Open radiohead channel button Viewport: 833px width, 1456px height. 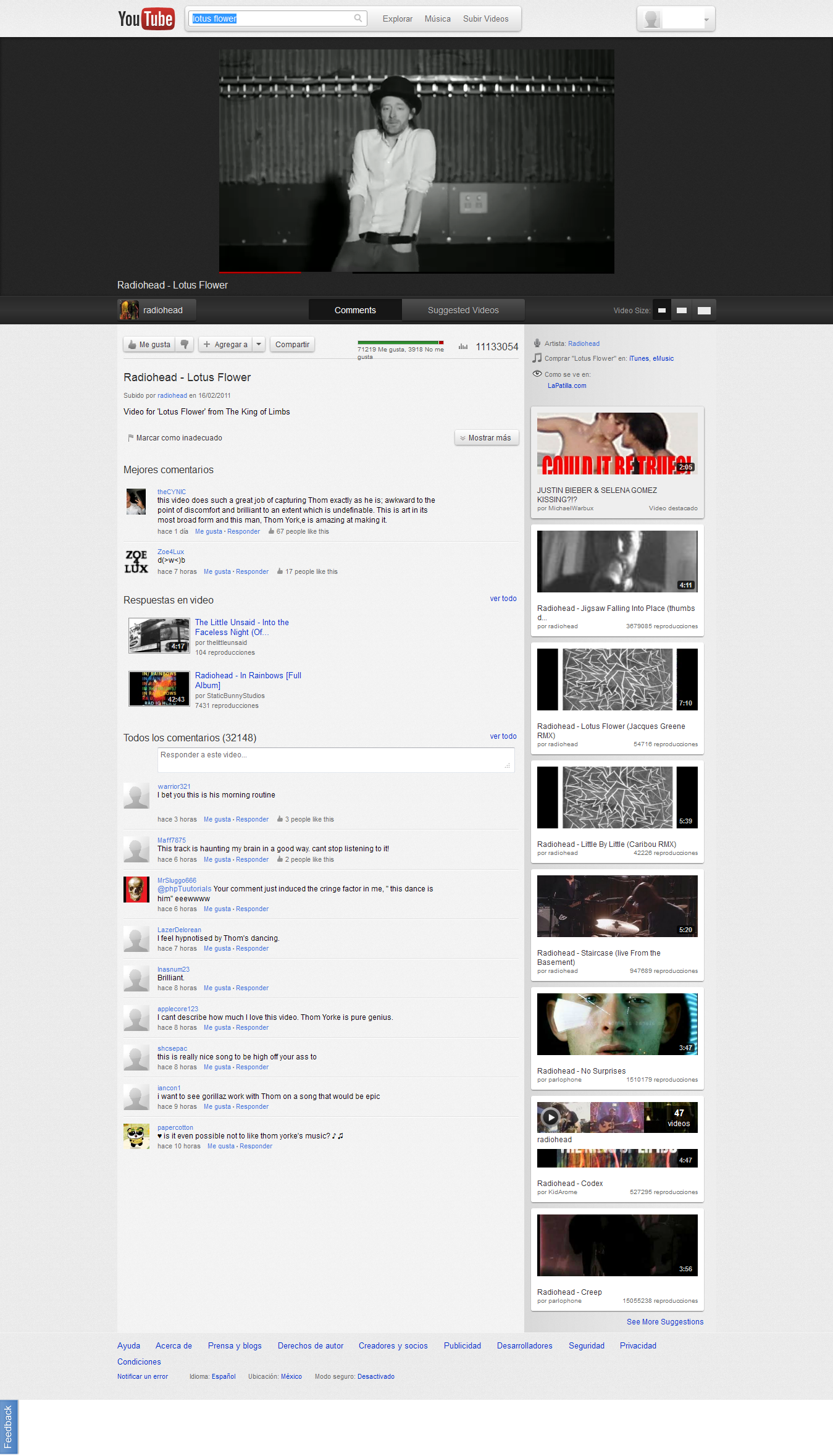click(157, 310)
